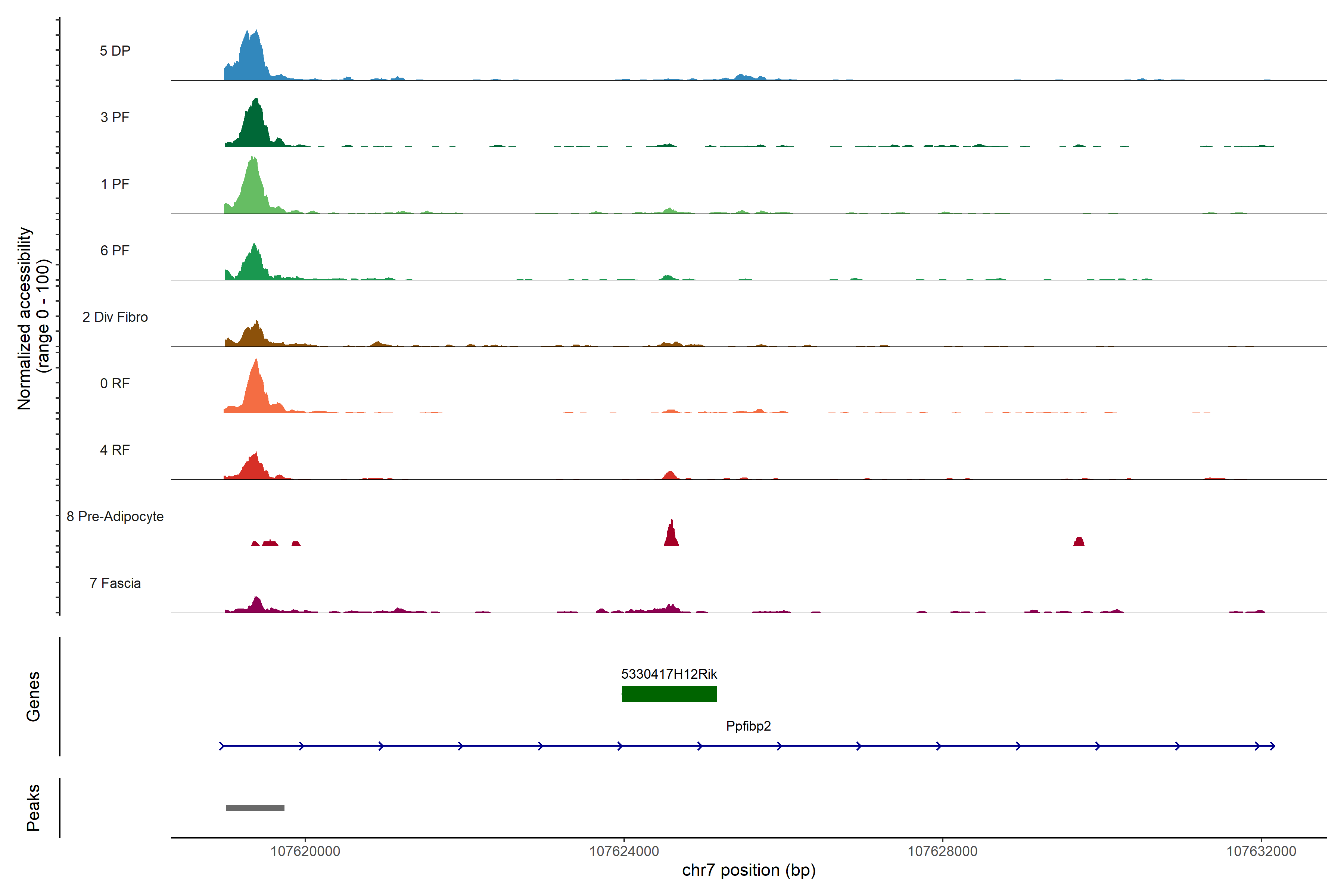1344x896 pixels.
Task: Click the 7 Fascia track label
Action: 115,583
